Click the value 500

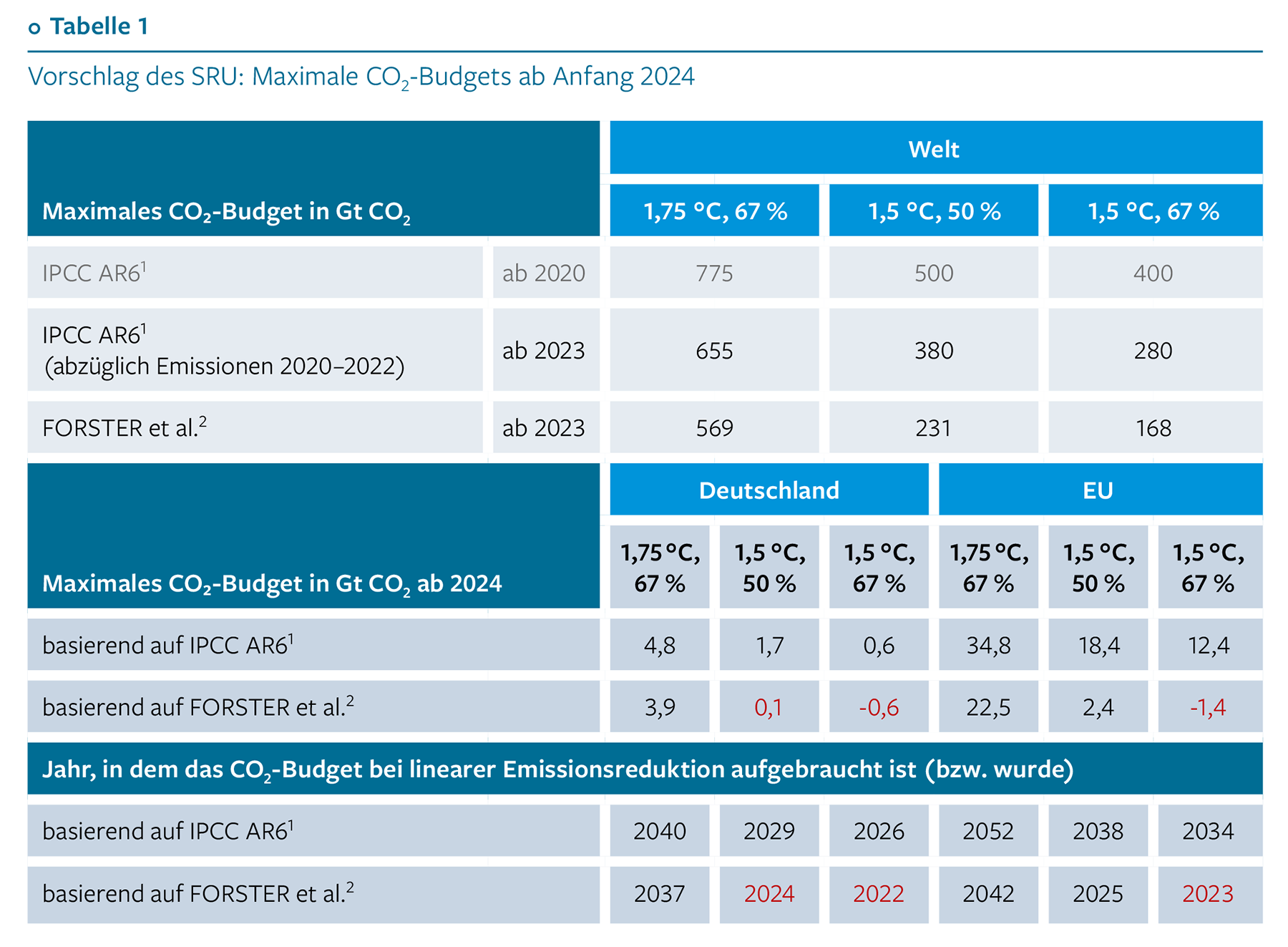[934, 273]
